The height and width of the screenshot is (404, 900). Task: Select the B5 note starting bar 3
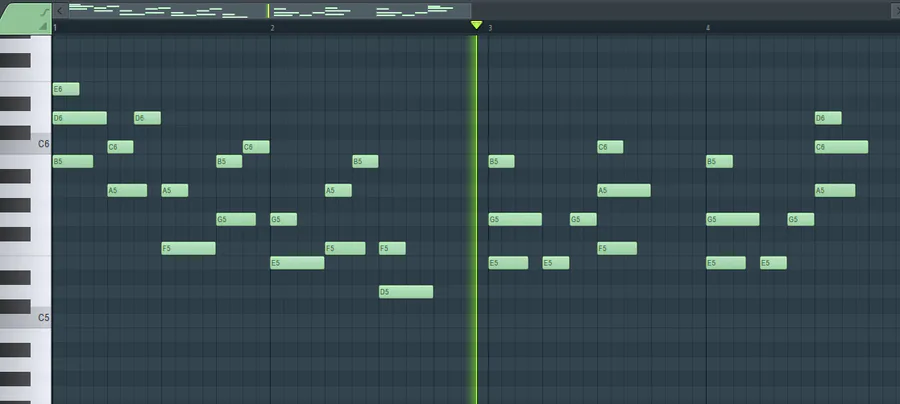(502, 161)
